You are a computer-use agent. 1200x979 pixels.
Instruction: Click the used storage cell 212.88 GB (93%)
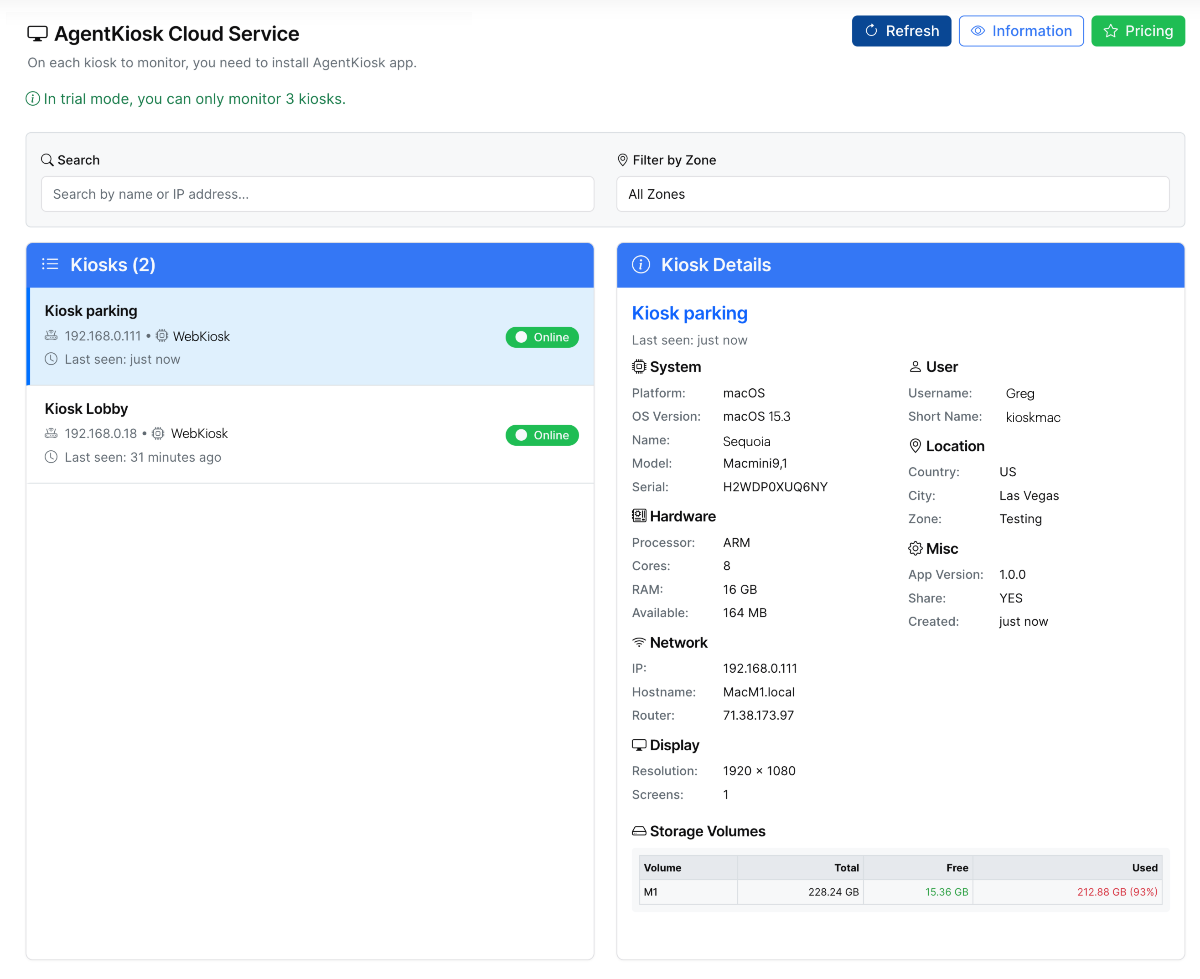(1068, 892)
